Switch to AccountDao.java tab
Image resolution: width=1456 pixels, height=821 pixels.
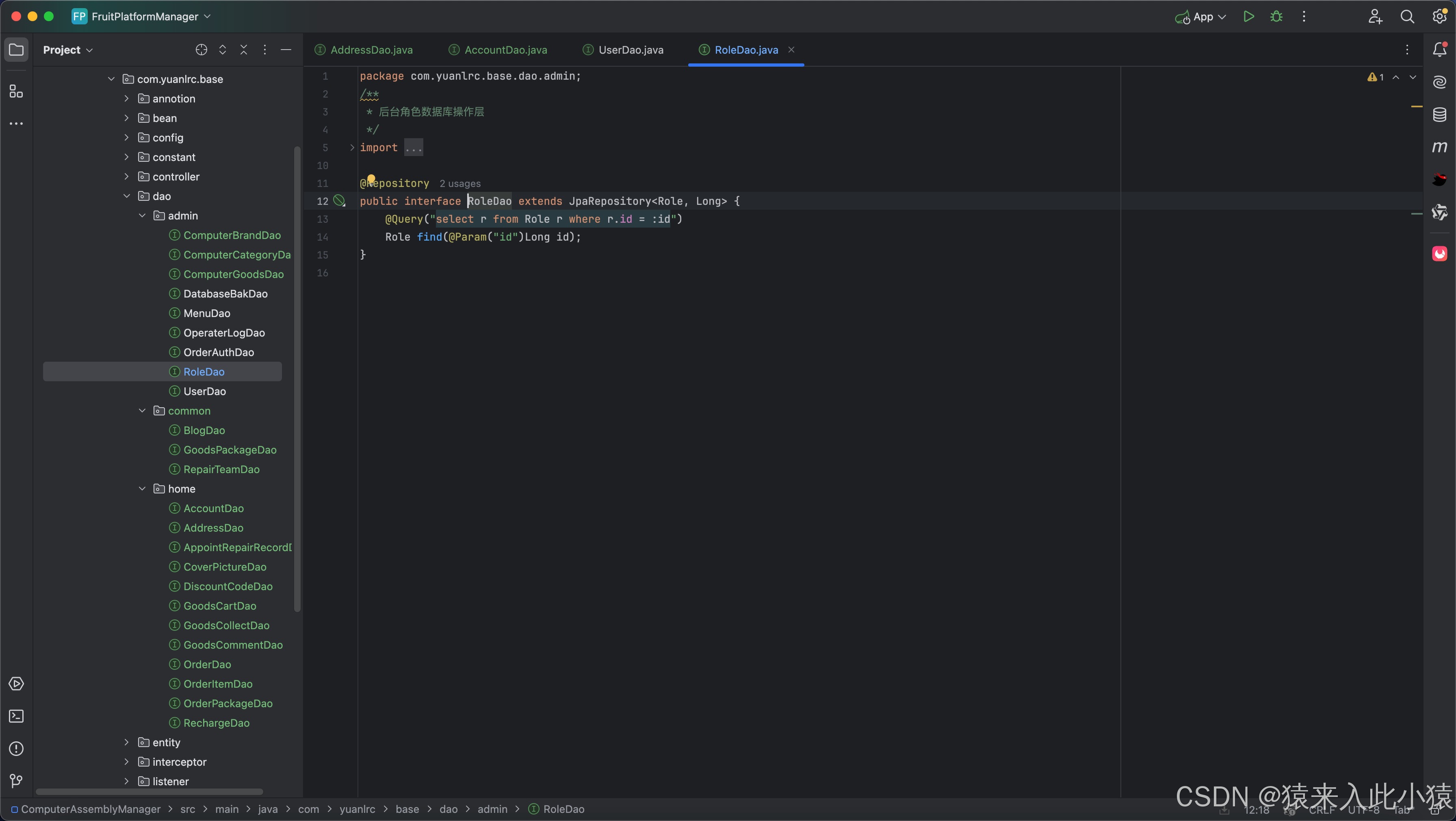(x=498, y=50)
